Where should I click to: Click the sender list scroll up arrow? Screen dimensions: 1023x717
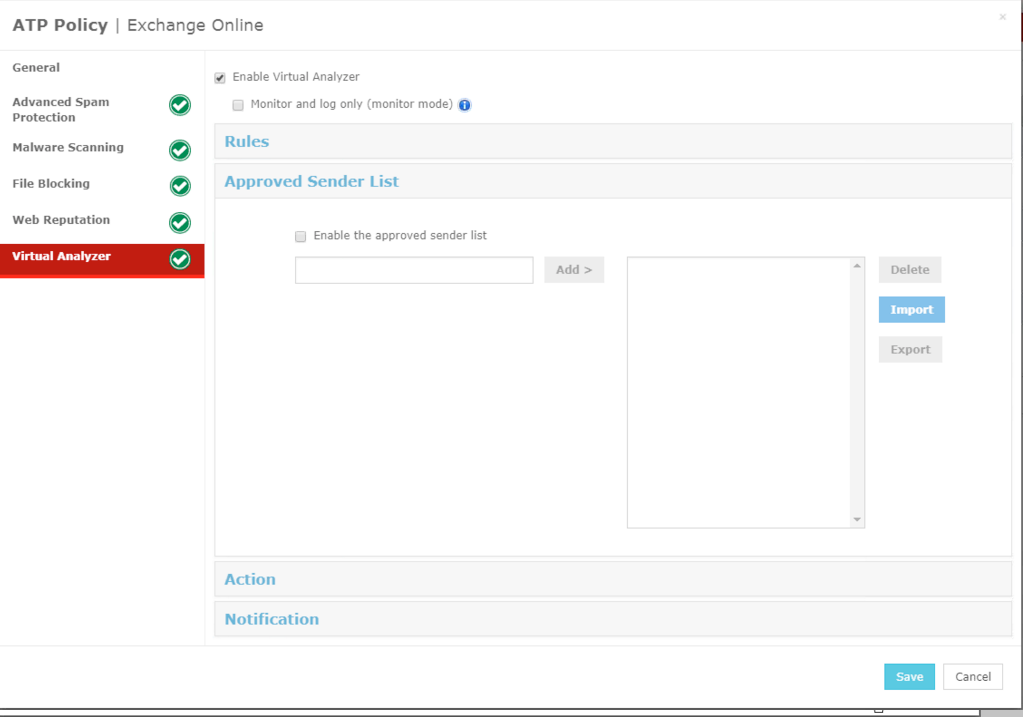857,266
